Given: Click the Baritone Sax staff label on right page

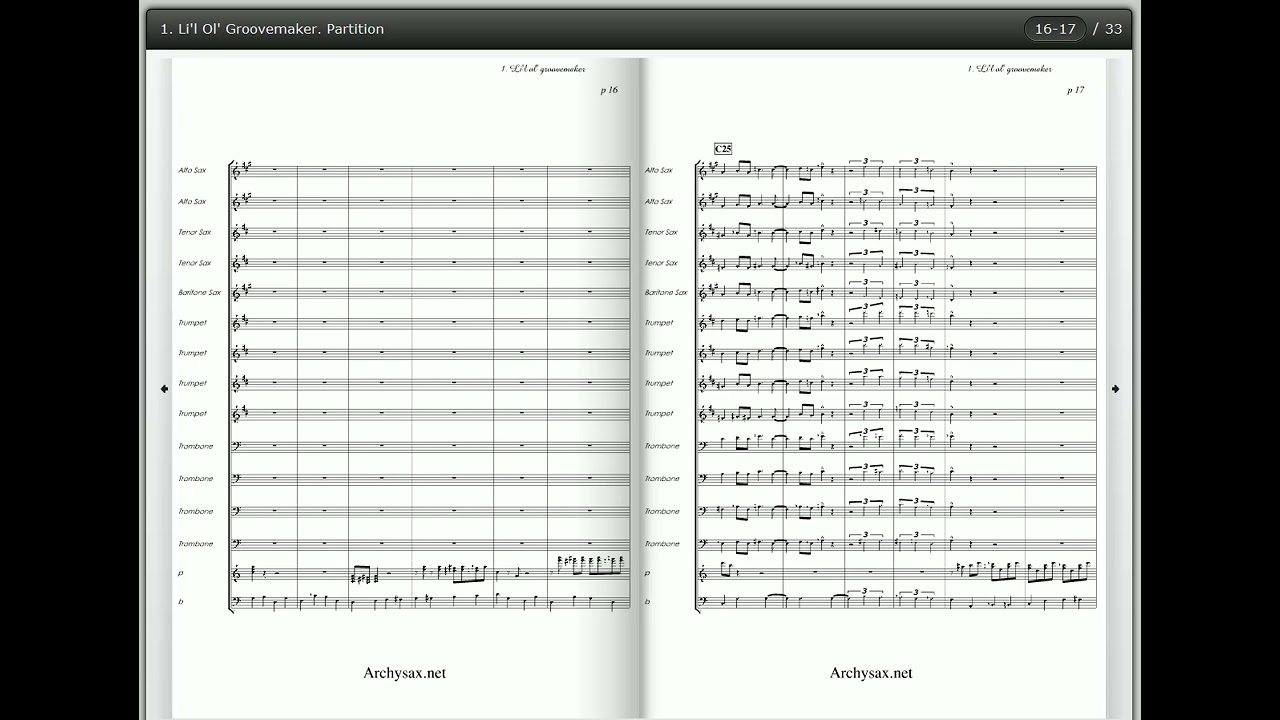Looking at the screenshot, I should 666,293.
